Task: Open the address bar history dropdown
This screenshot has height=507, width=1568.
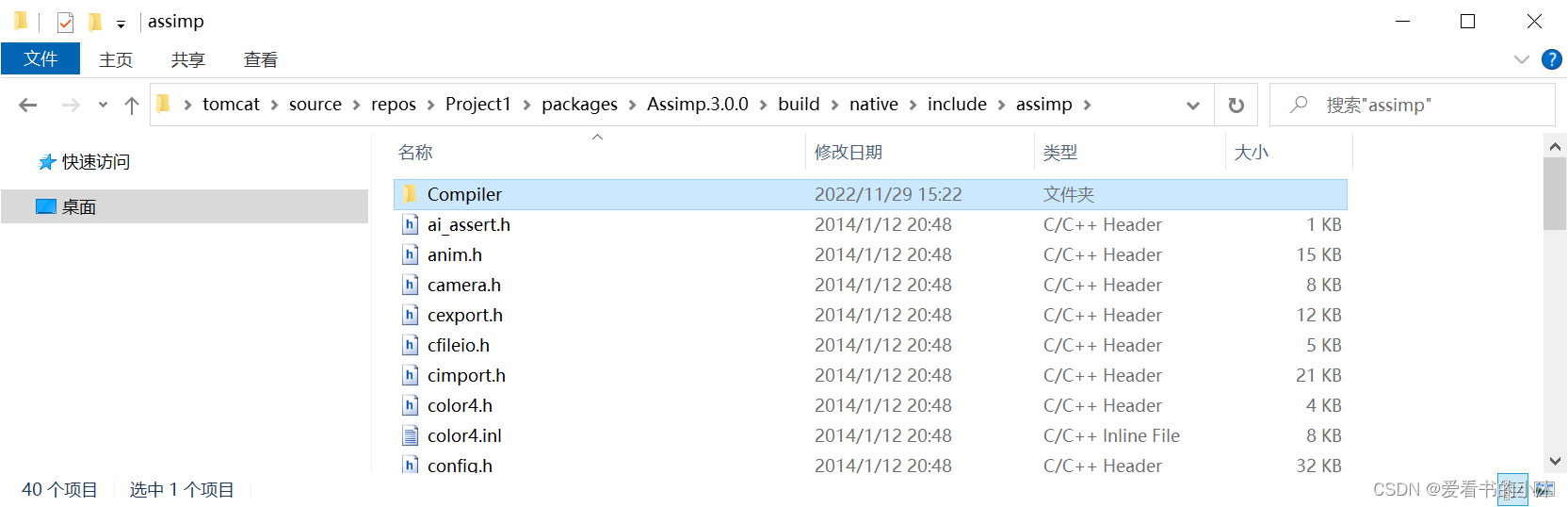Action: [1192, 106]
